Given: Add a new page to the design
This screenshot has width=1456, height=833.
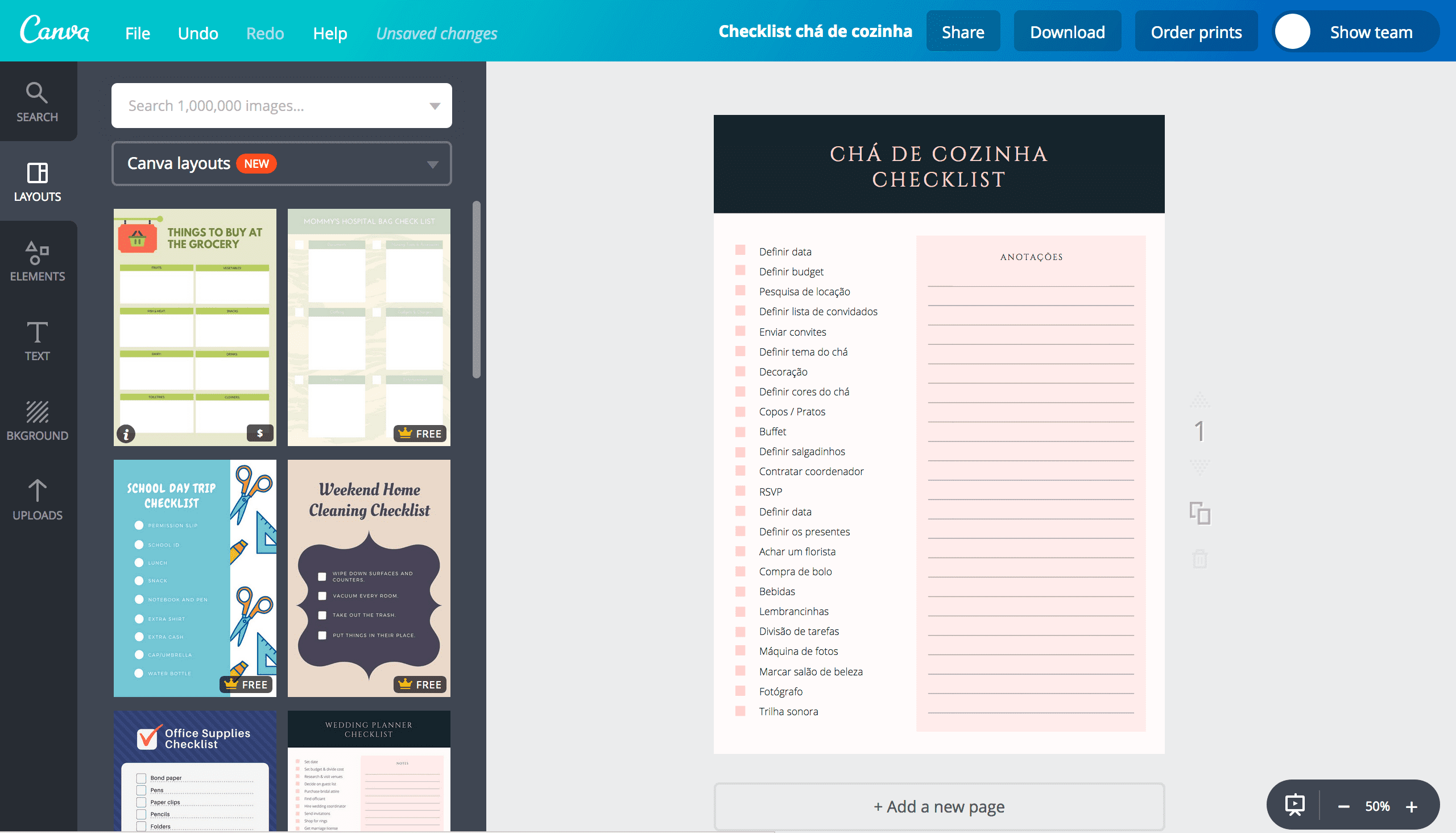Looking at the screenshot, I should coord(938,806).
